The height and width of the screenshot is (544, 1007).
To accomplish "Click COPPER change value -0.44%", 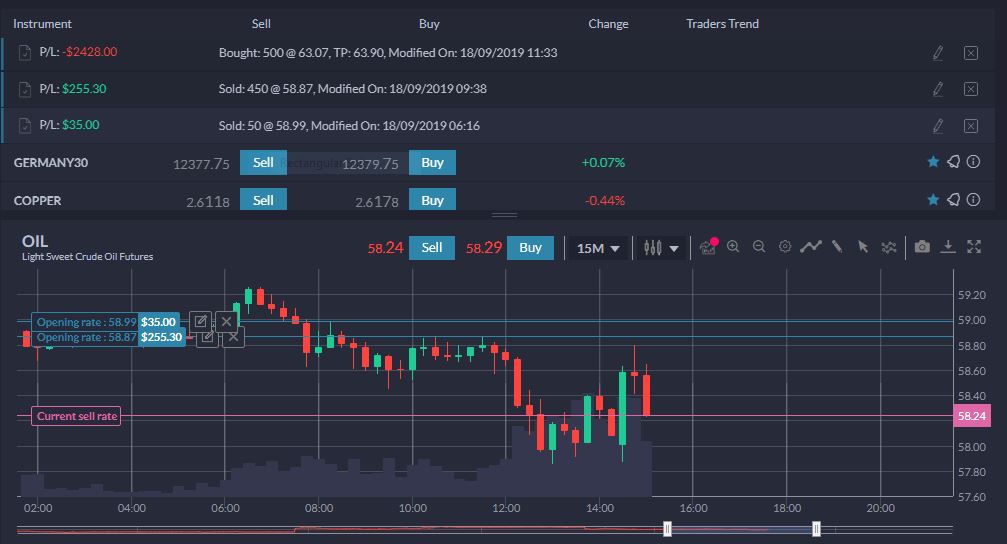I will (604, 200).
